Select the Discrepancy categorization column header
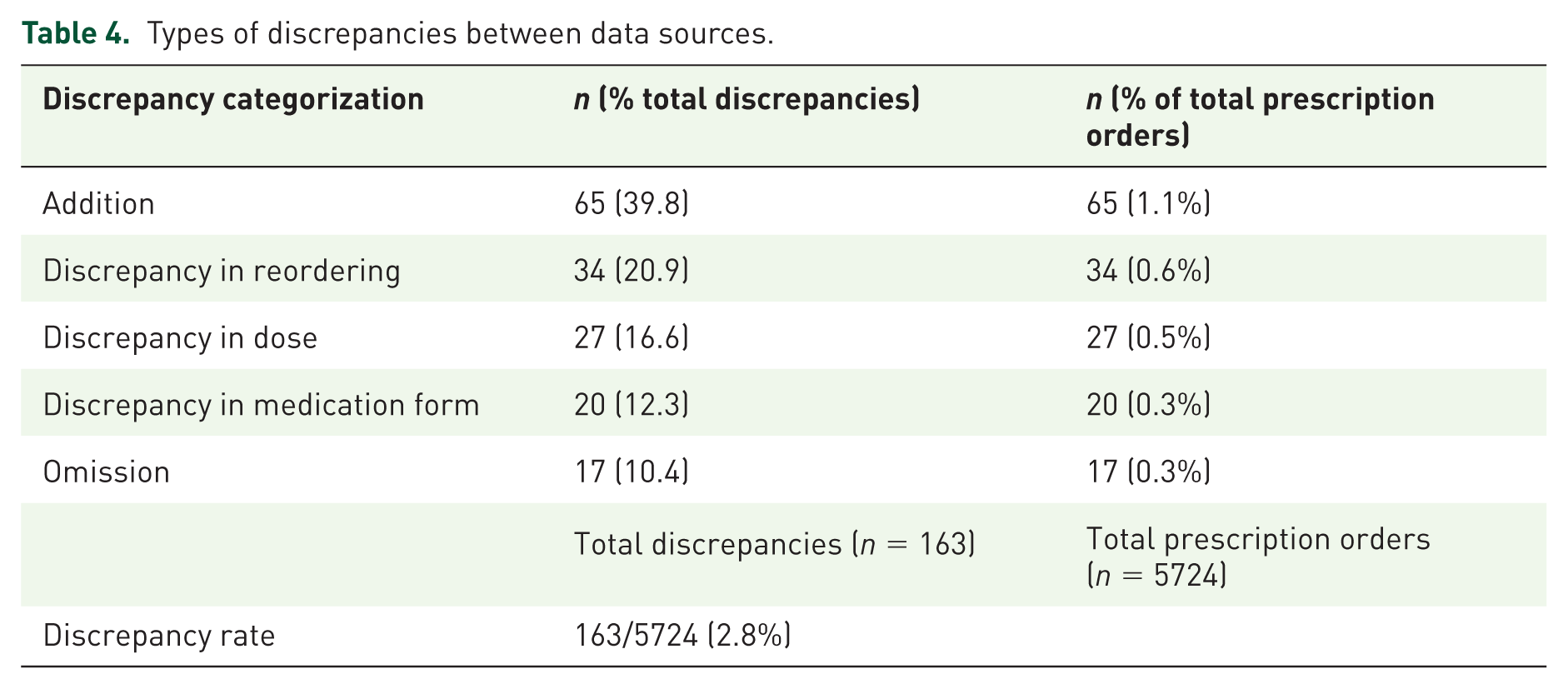The image size is (1568, 689). tap(233, 99)
